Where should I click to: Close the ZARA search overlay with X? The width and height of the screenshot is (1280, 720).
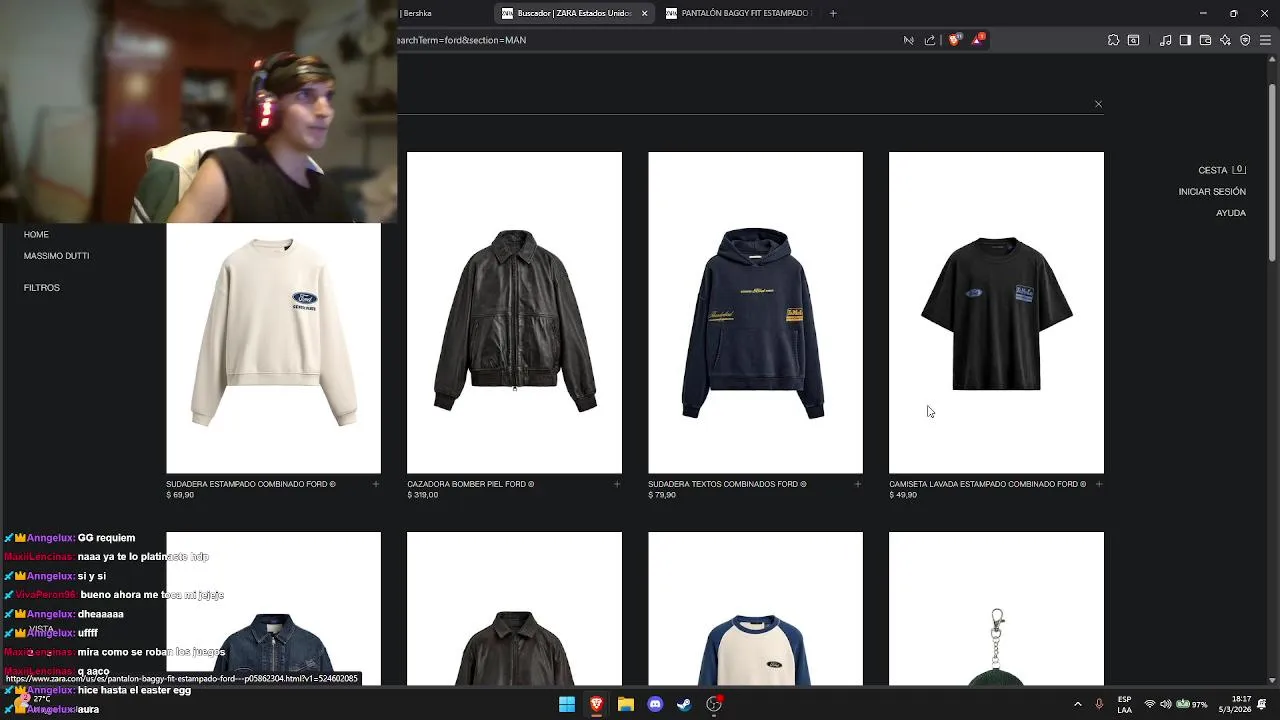1098,104
